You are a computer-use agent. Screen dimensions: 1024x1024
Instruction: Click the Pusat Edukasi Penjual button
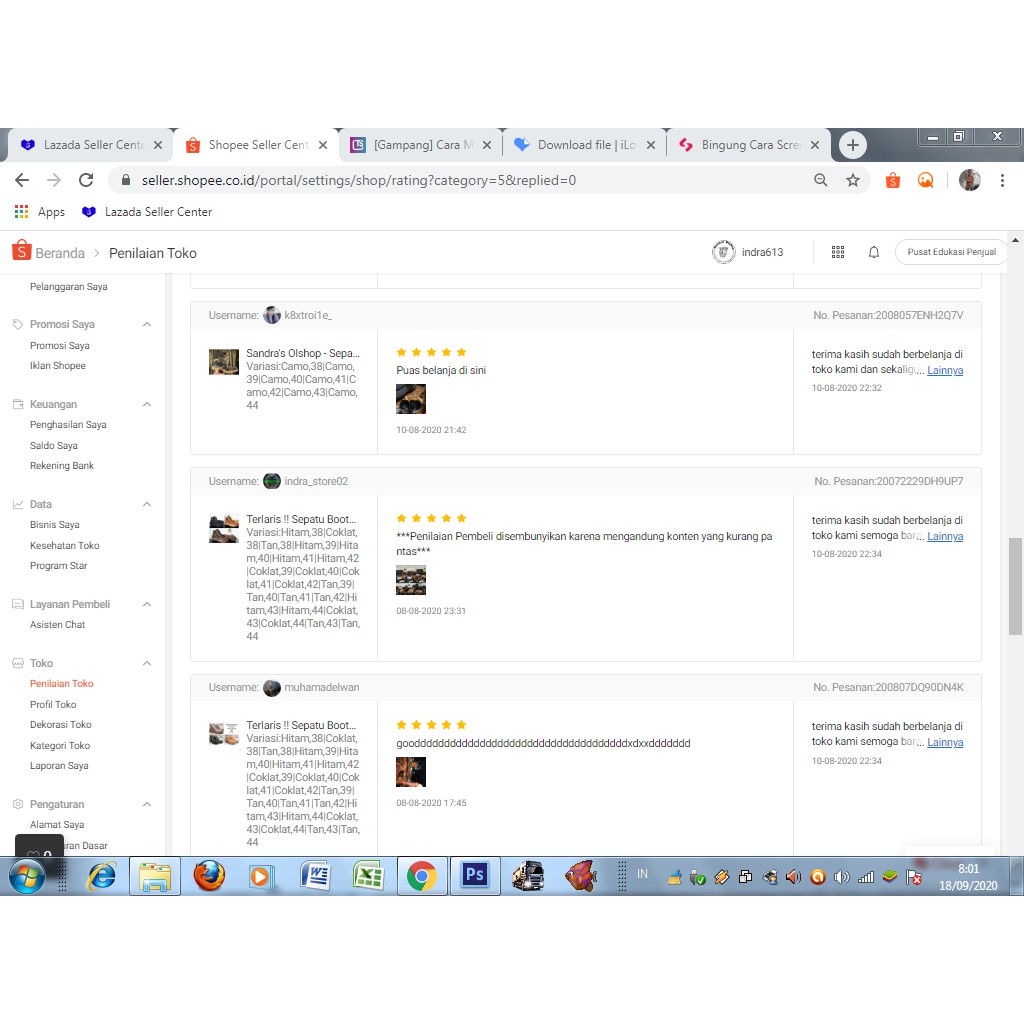pos(951,252)
